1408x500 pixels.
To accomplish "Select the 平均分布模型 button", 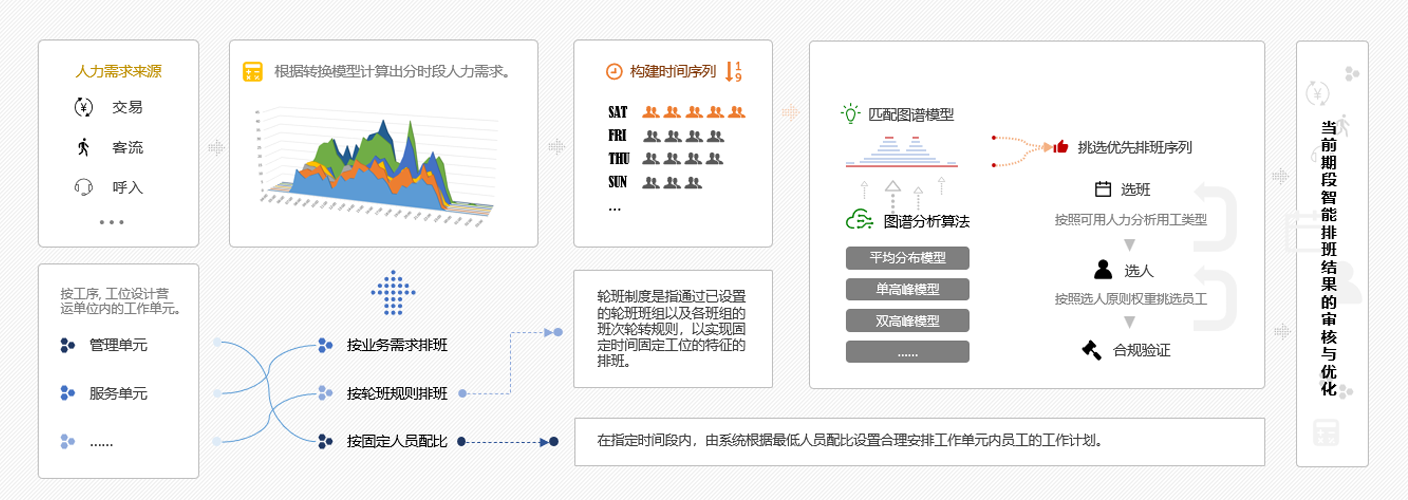I will (907, 258).
